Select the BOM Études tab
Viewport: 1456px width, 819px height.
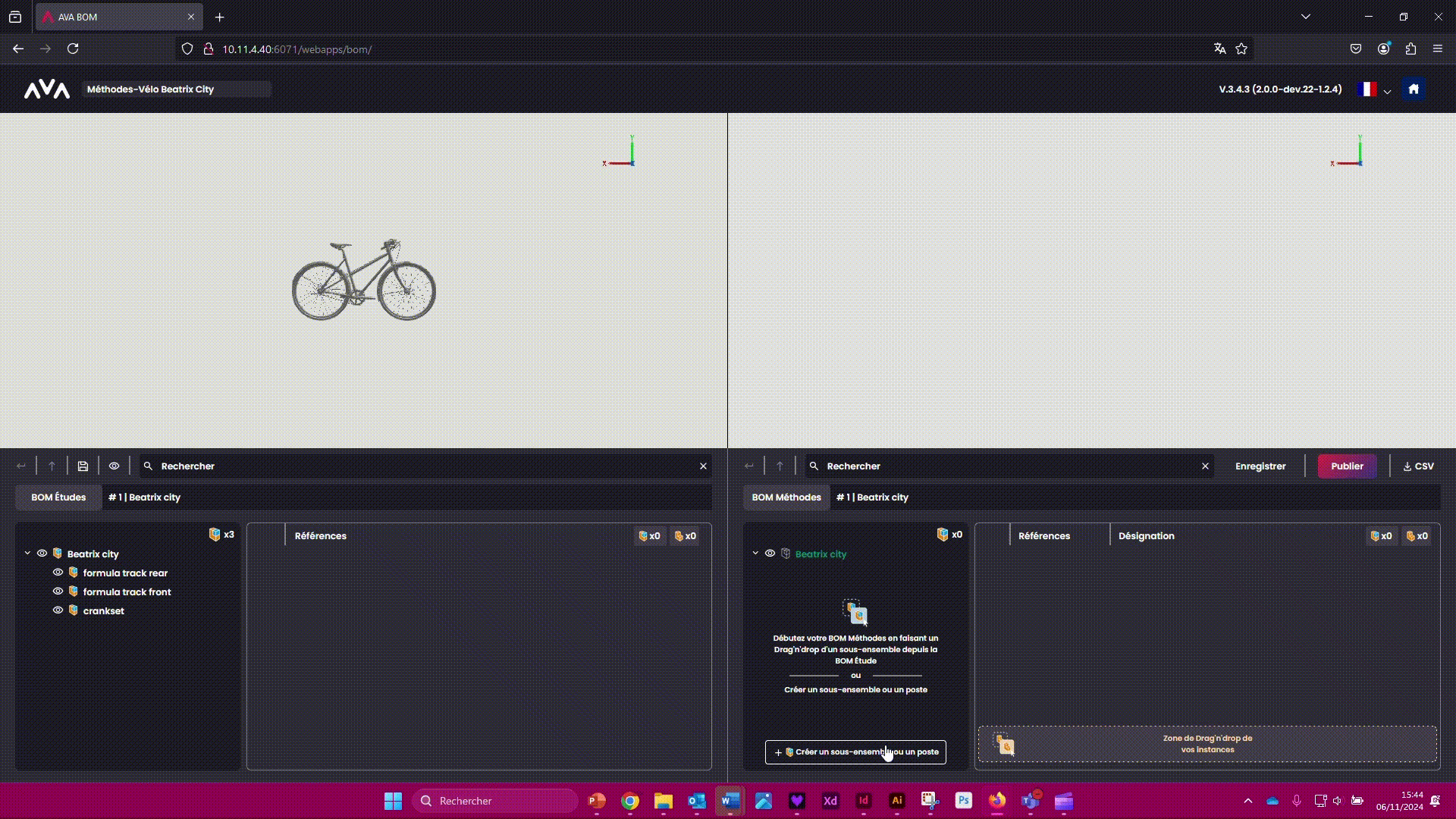pos(58,497)
